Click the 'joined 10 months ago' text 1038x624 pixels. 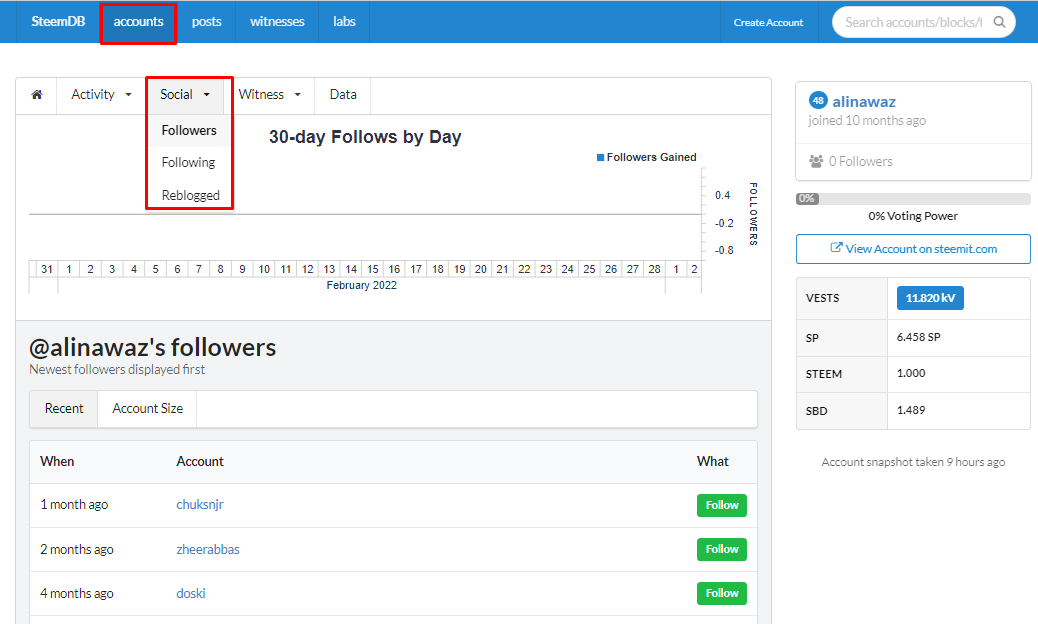[x=867, y=120]
